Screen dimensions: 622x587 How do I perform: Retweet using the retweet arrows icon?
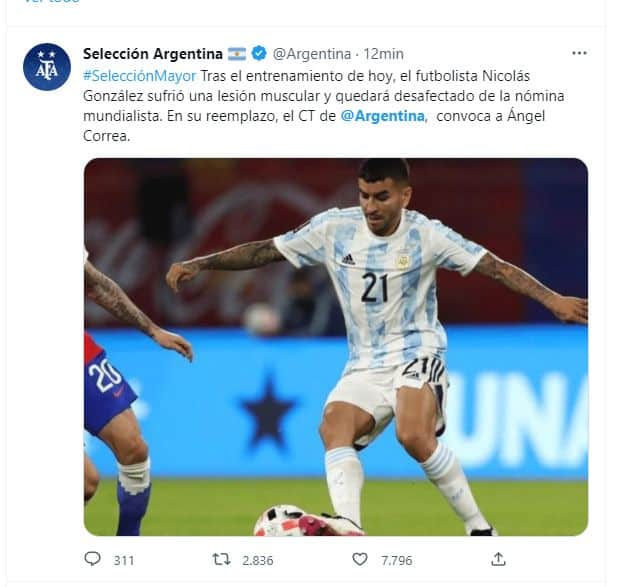(221, 560)
